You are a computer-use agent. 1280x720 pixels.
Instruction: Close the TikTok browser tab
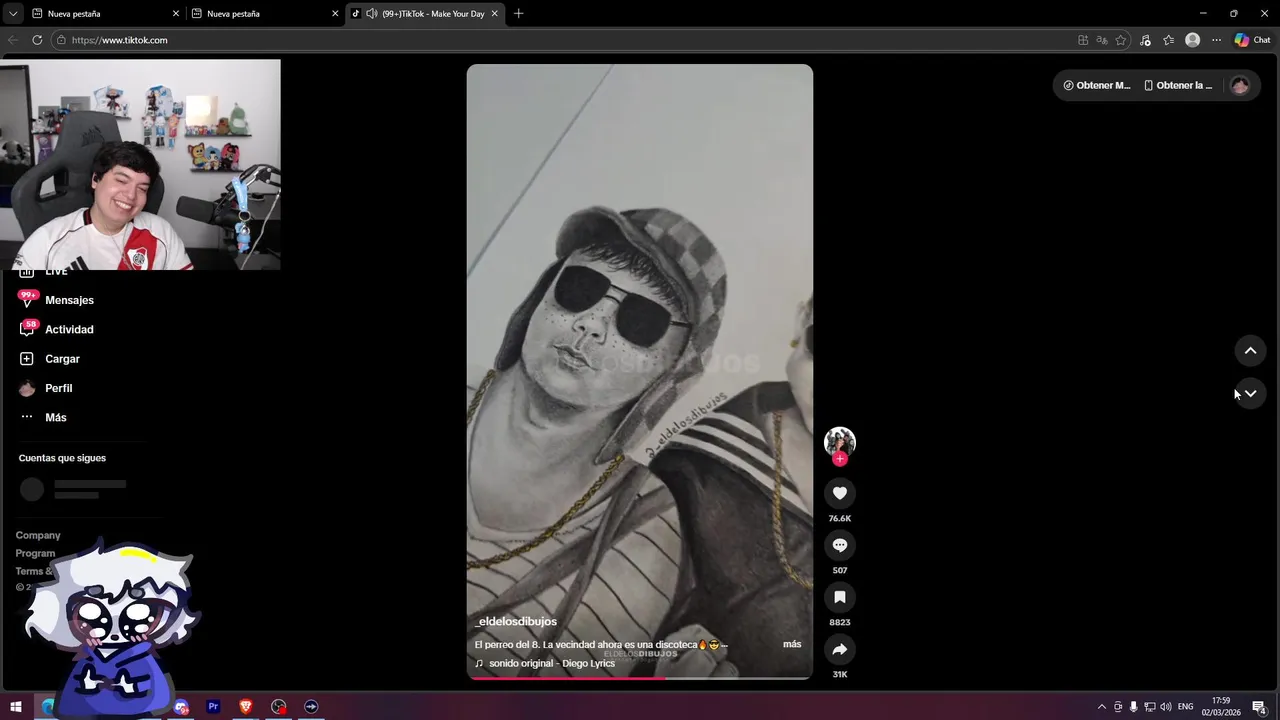point(494,14)
